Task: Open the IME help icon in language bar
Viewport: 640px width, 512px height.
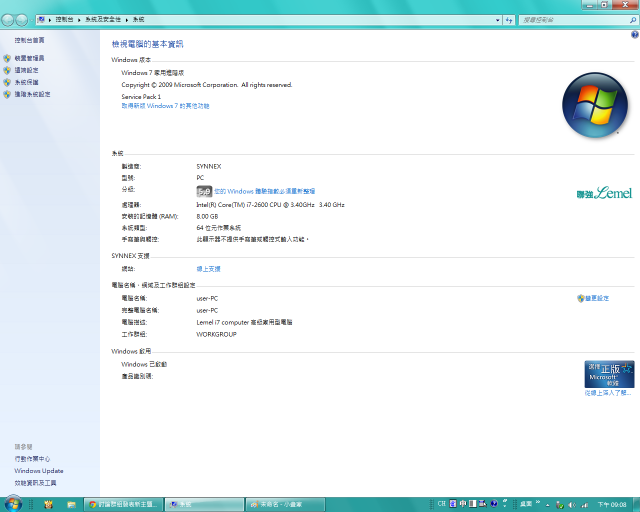Action: (494, 504)
